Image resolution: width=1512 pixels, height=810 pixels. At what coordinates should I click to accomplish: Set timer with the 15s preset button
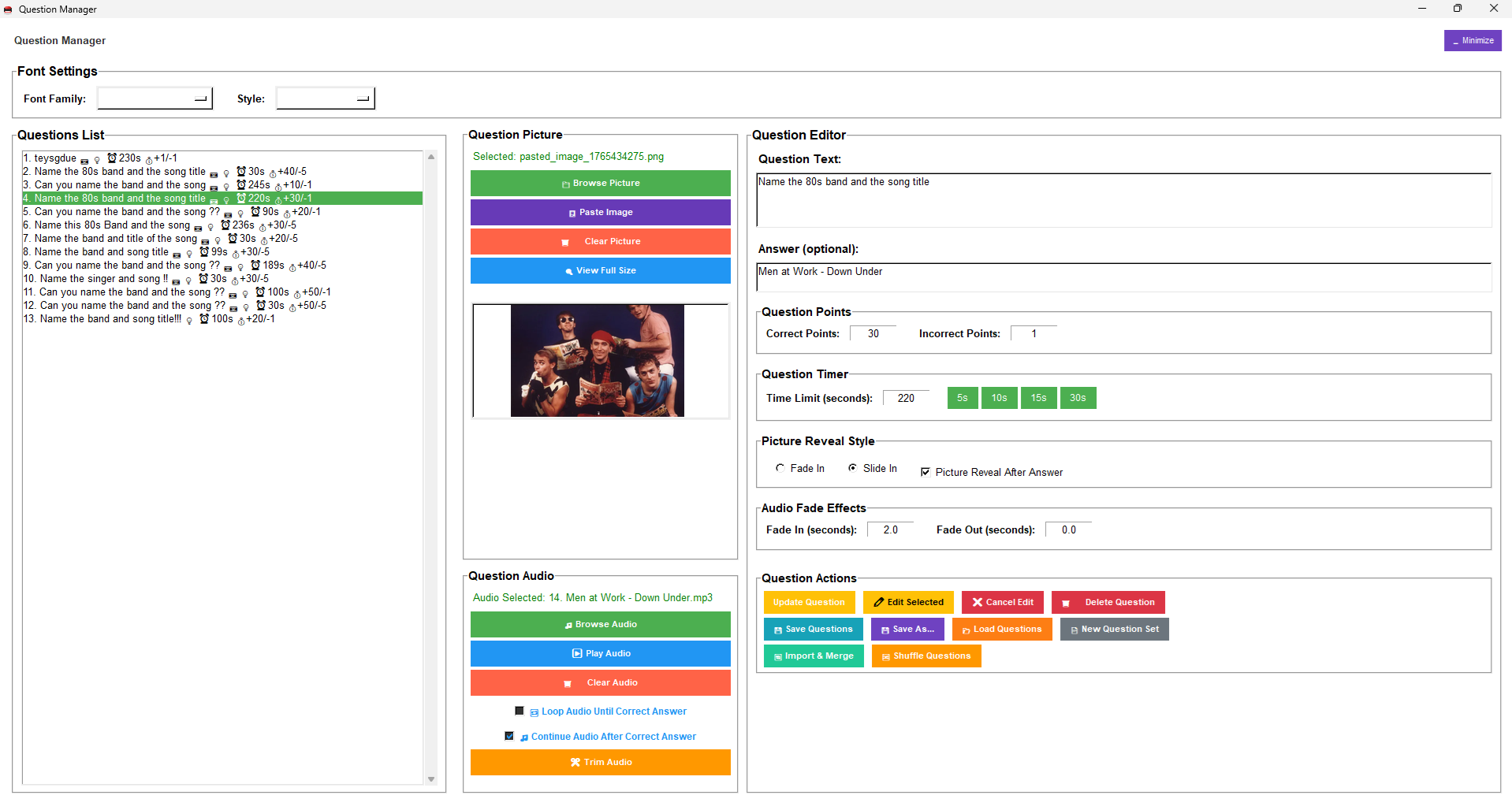click(1038, 399)
